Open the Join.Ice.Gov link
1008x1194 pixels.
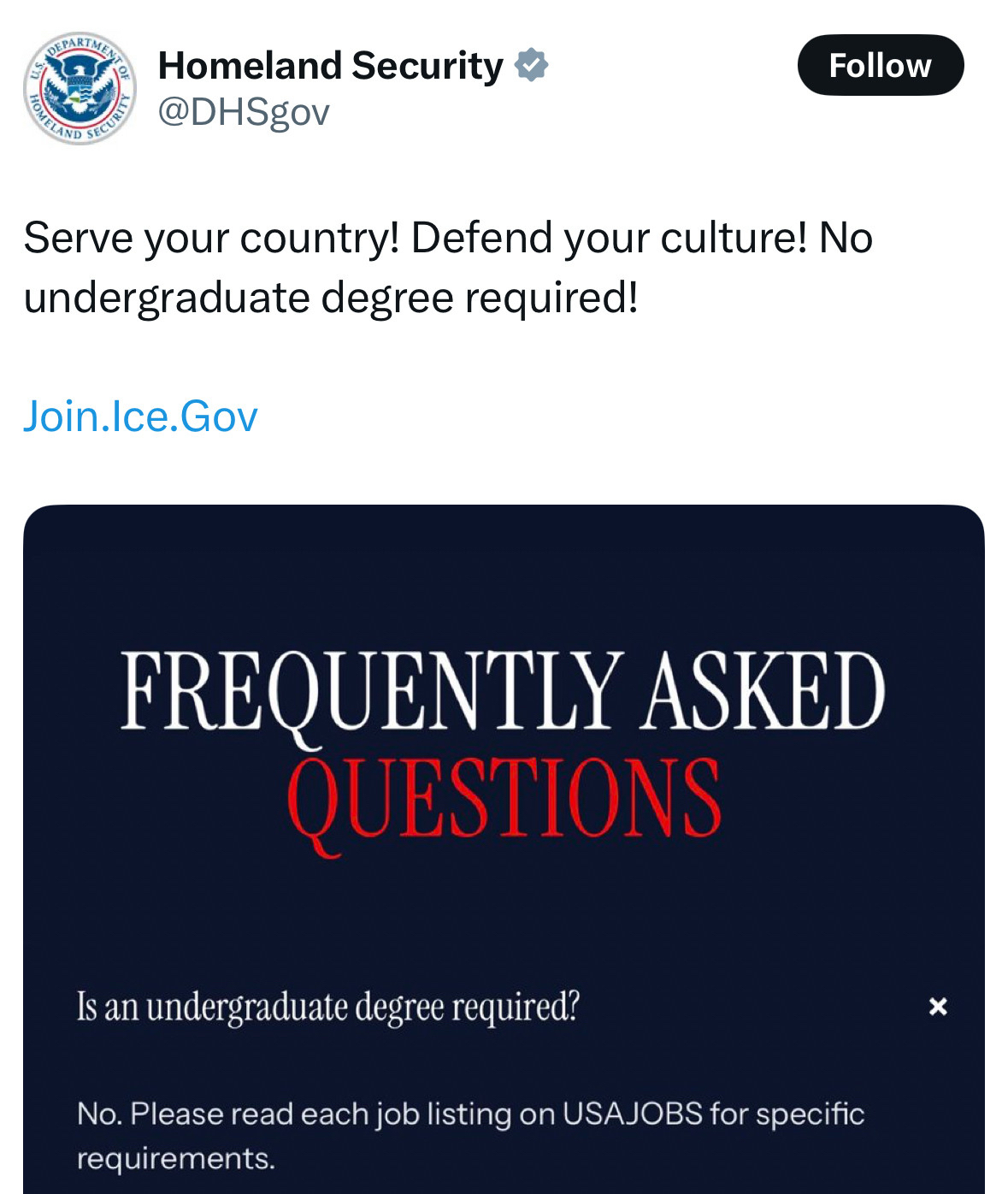point(140,417)
